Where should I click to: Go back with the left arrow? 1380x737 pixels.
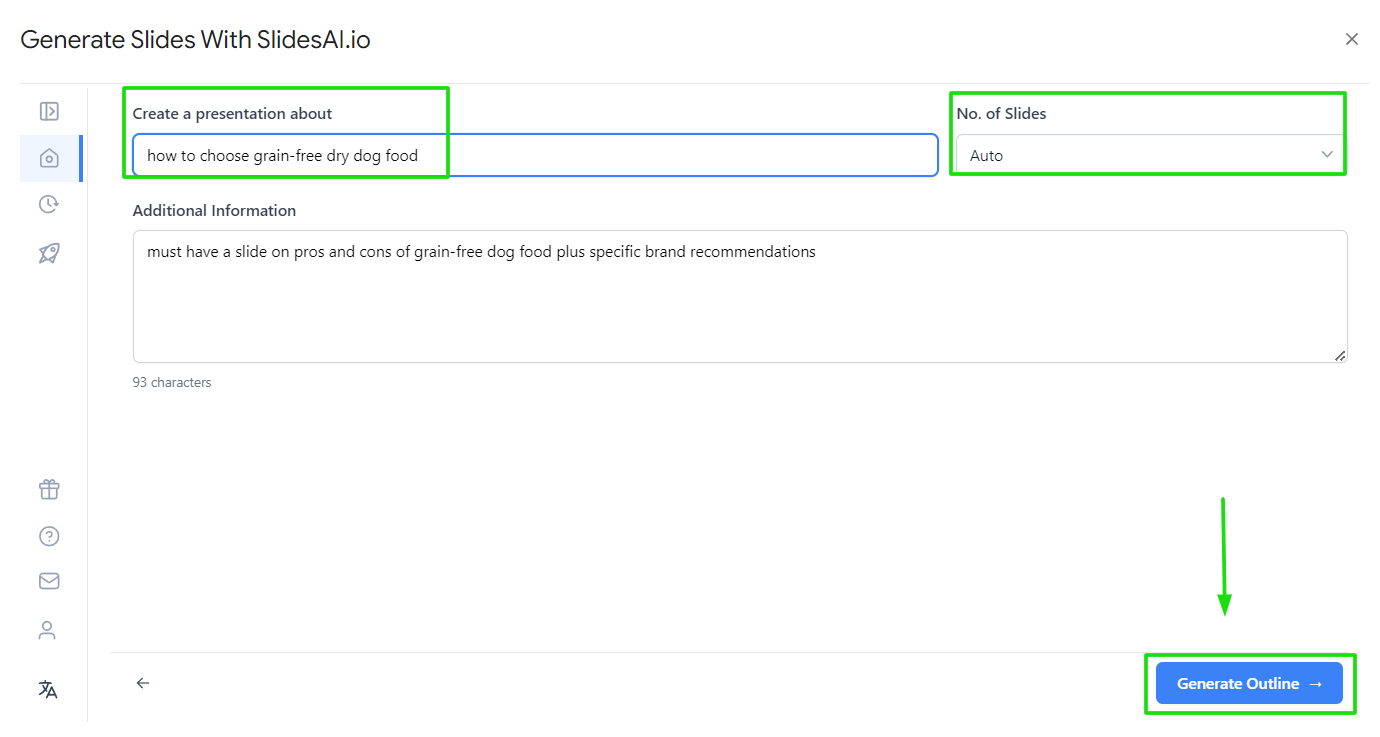(x=143, y=683)
